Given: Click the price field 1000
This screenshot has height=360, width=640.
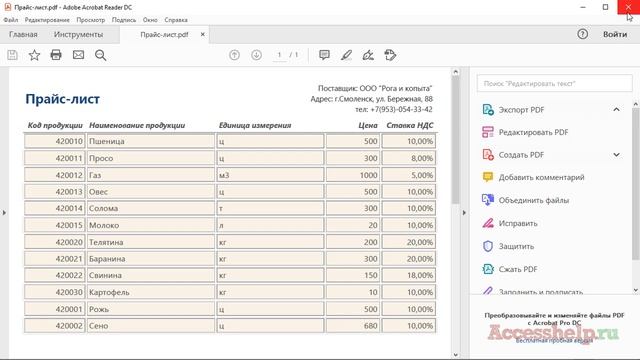Looking at the screenshot, I should [353, 175].
